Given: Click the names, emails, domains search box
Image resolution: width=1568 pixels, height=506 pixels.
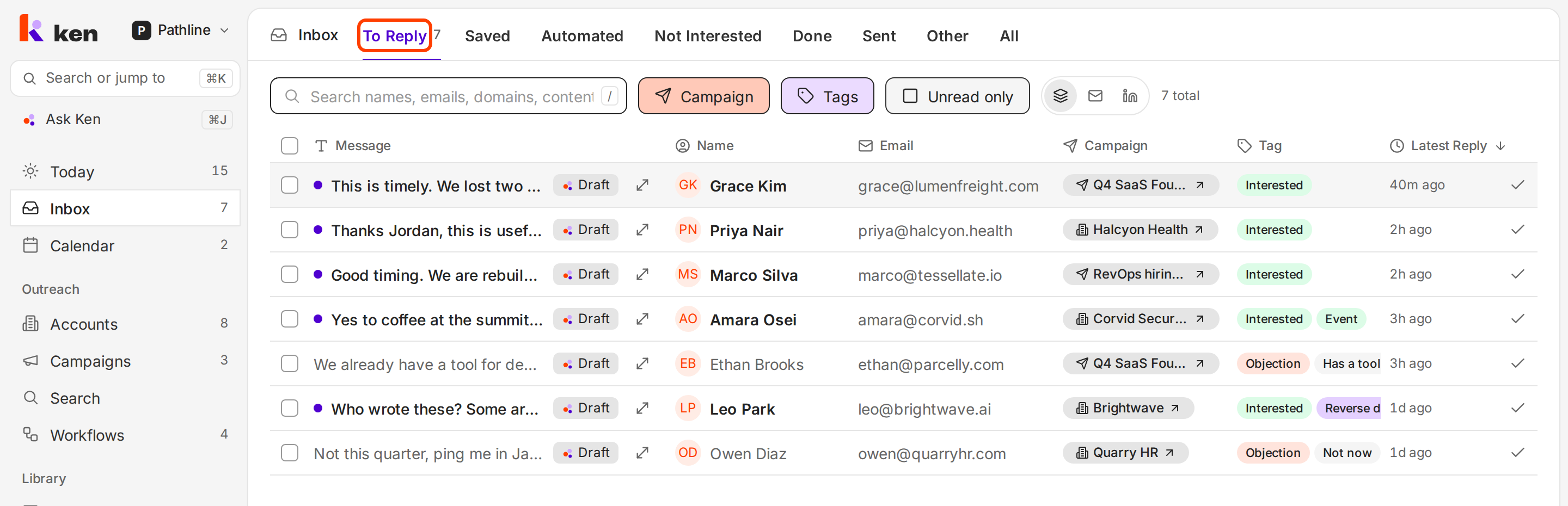Looking at the screenshot, I should [x=448, y=96].
